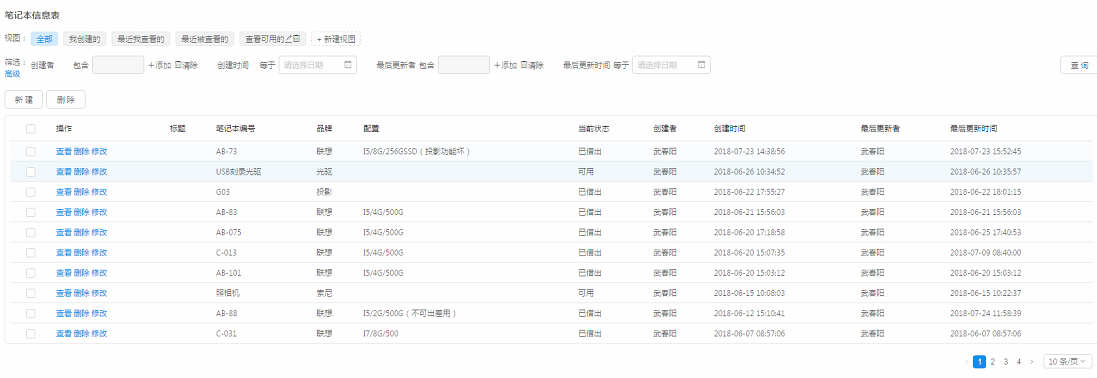Click the 配置 cell I5/2G/500G（不可出差用）

click(x=410, y=314)
